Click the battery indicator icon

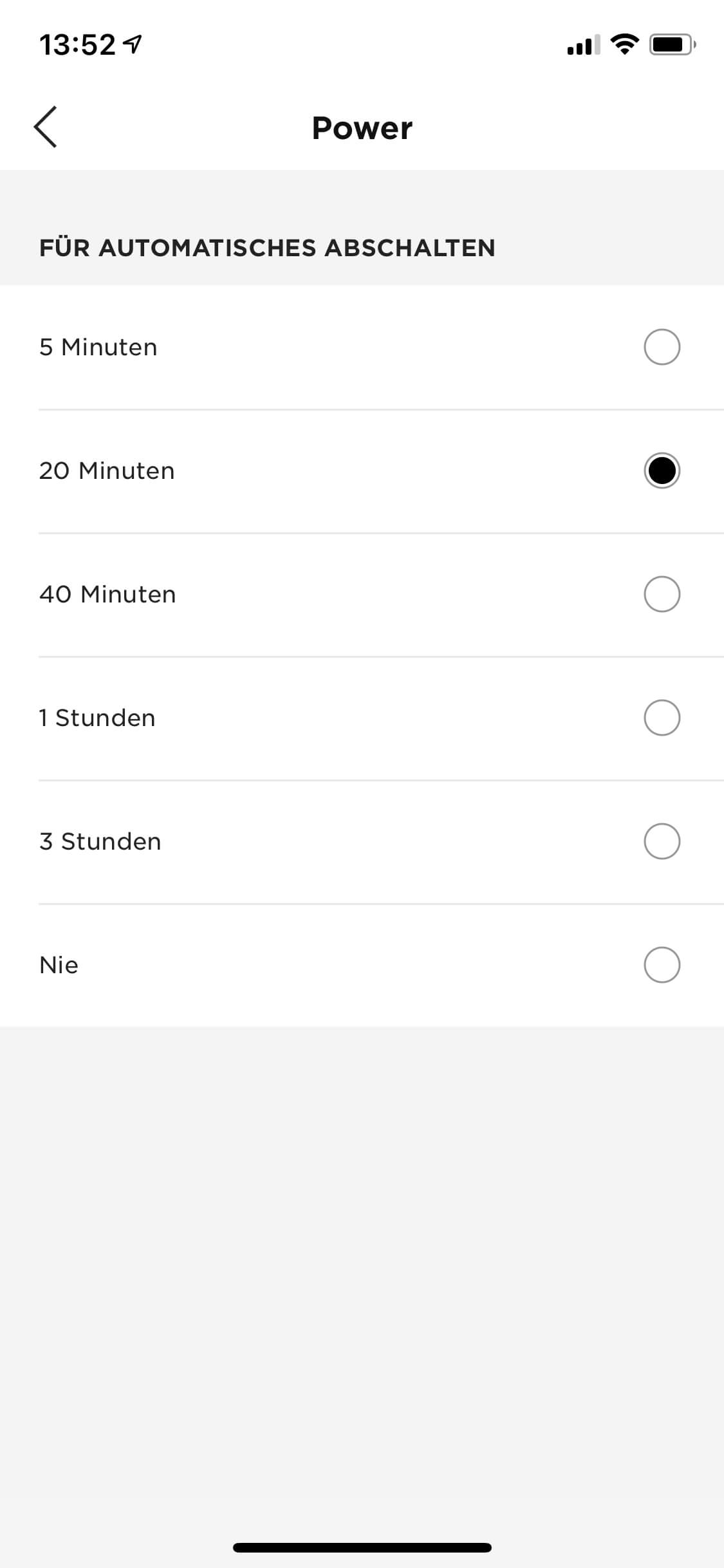[x=672, y=44]
